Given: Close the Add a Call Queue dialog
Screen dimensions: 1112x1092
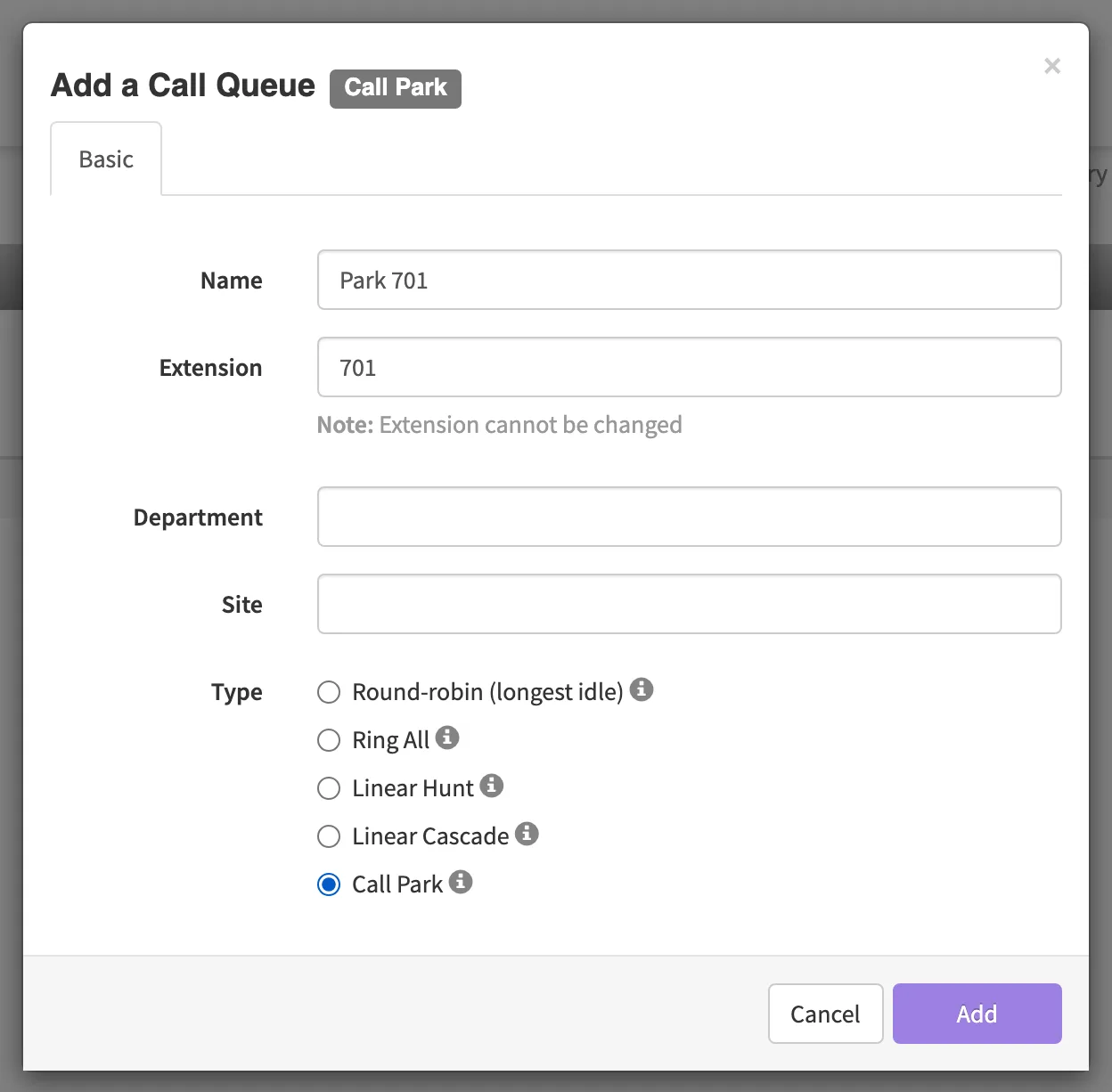Looking at the screenshot, I should tap(1052, 66).
